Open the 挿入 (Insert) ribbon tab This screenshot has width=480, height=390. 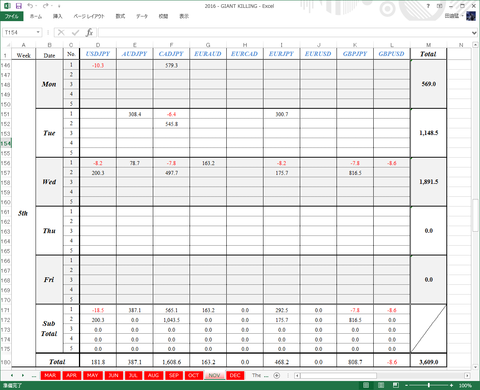tap(57, 16)
